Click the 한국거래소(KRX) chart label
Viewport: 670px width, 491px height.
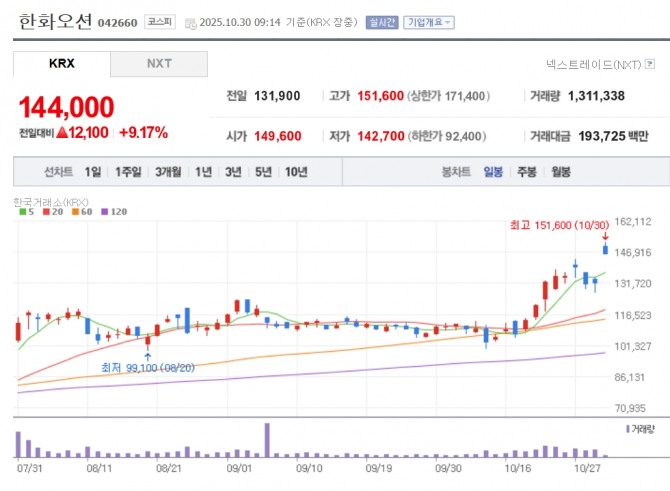pos(51,202)
